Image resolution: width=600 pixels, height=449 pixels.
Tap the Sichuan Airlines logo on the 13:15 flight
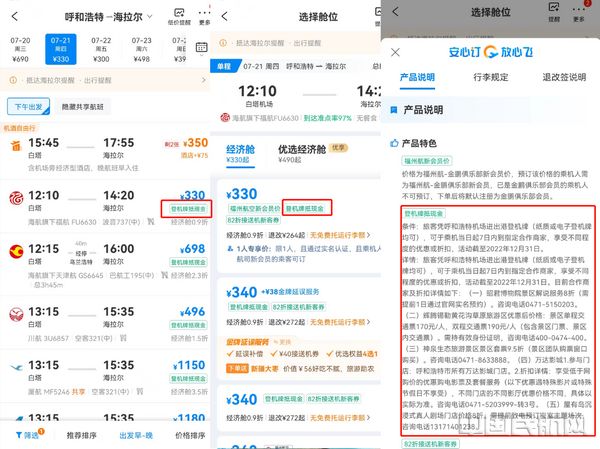click(16, 314)
